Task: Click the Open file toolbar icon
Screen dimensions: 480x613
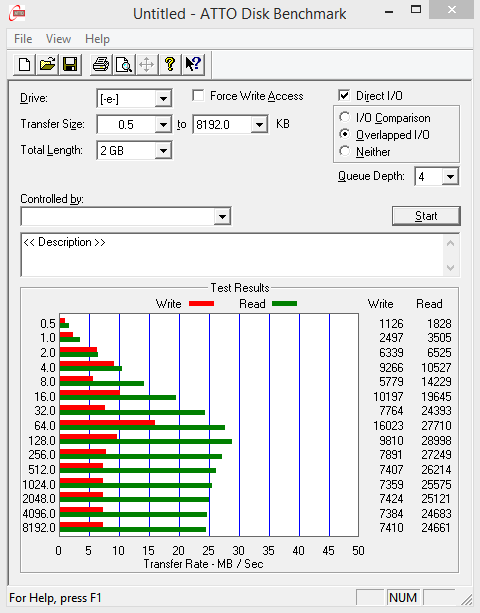Action: [47, 65]
